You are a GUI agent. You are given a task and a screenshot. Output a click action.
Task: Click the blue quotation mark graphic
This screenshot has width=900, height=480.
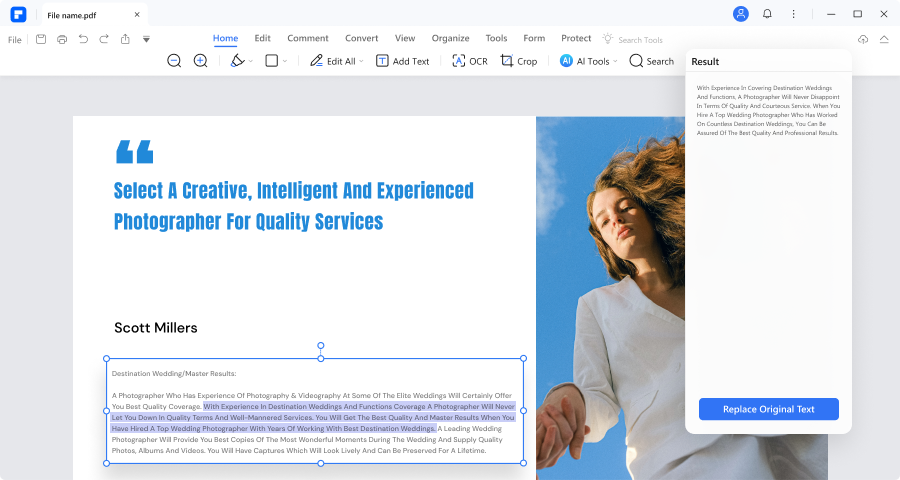[135, 152]
